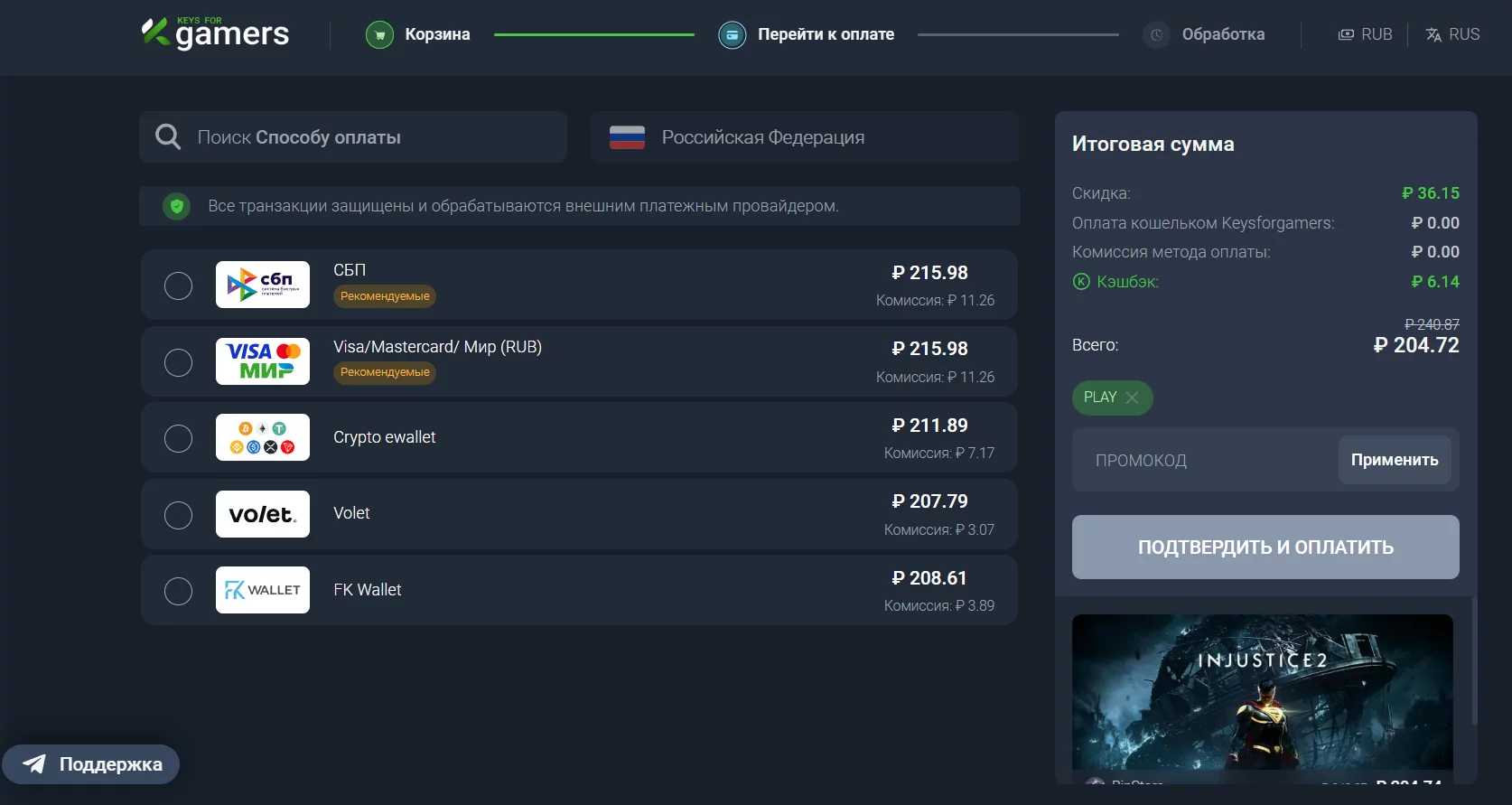Screen dimensions: 1512x805
Task: Click the Visa/Mastercard/Мир logo
Action: pyautogui.click(x=263, y=361)
